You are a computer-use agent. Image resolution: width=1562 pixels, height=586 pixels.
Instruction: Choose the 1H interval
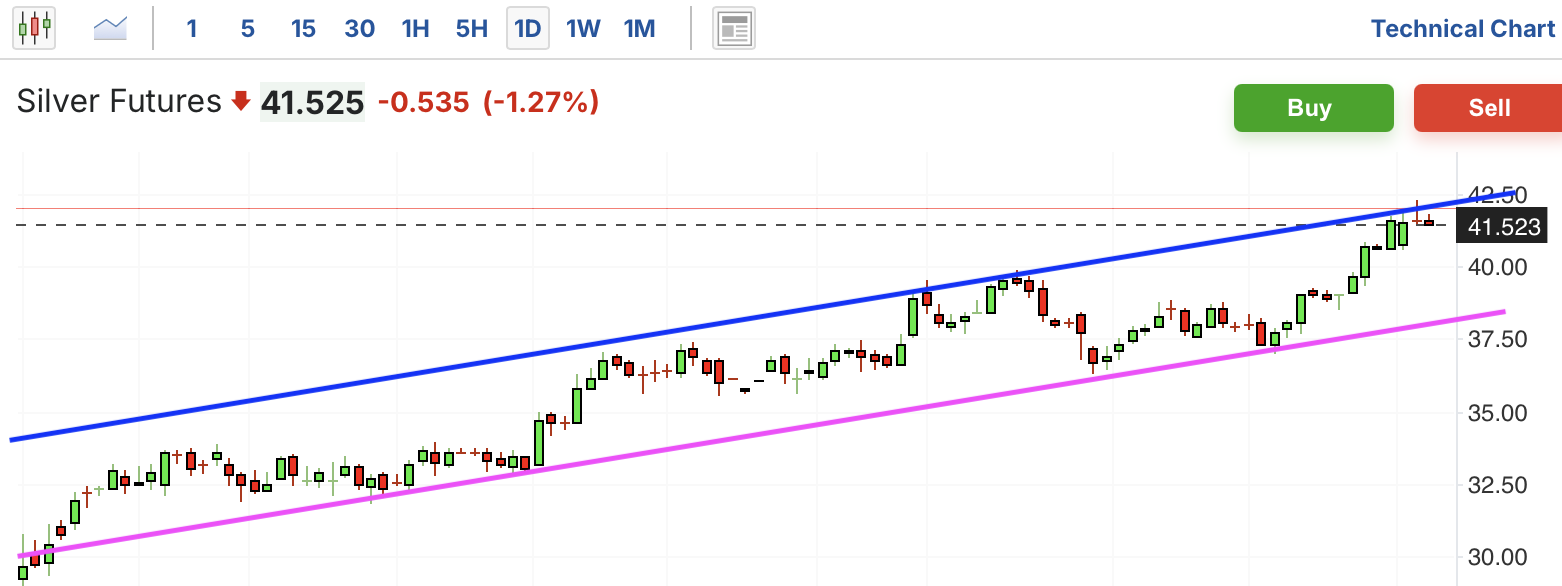click(x=415, y=29)
